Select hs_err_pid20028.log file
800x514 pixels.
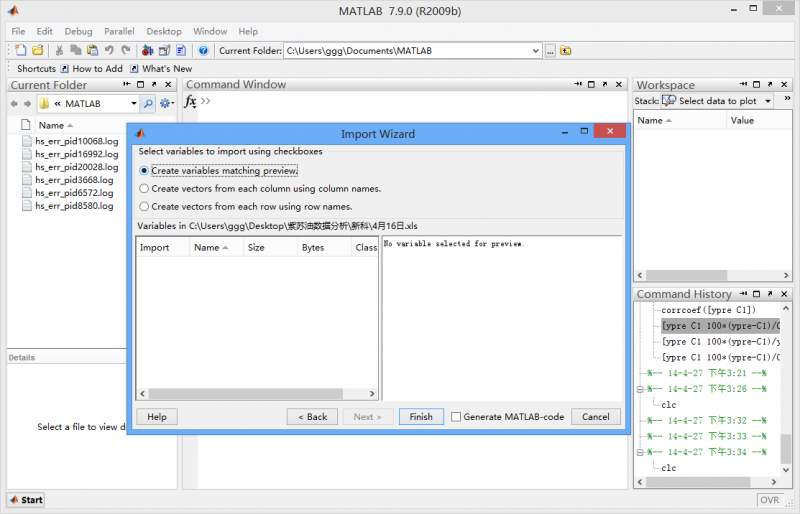click(x=77, y=167)
